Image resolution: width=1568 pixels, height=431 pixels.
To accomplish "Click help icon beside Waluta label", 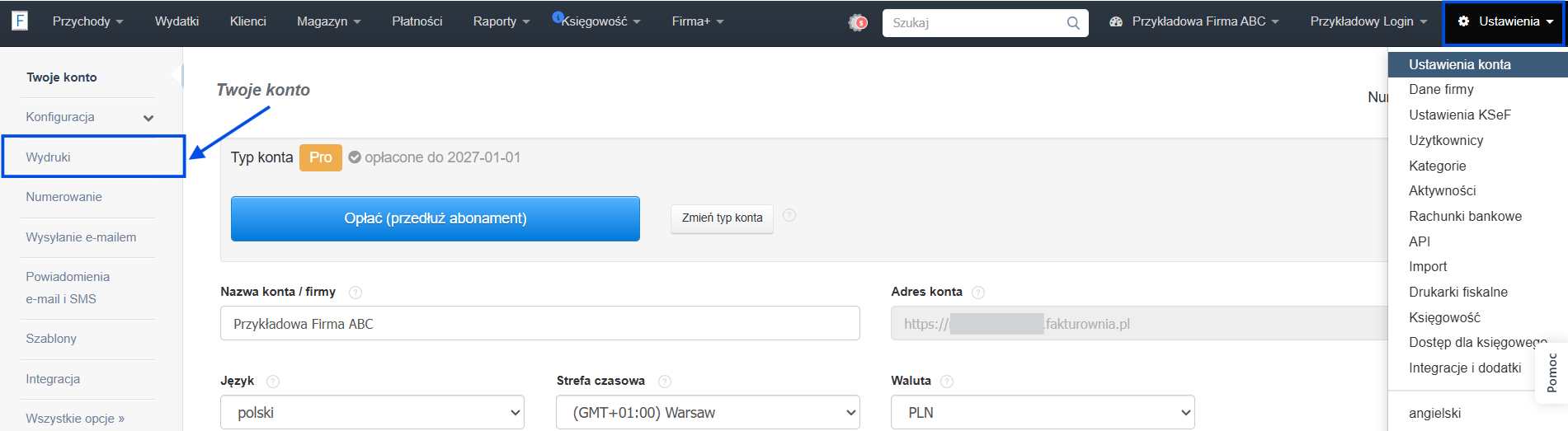I will [947, 381].
